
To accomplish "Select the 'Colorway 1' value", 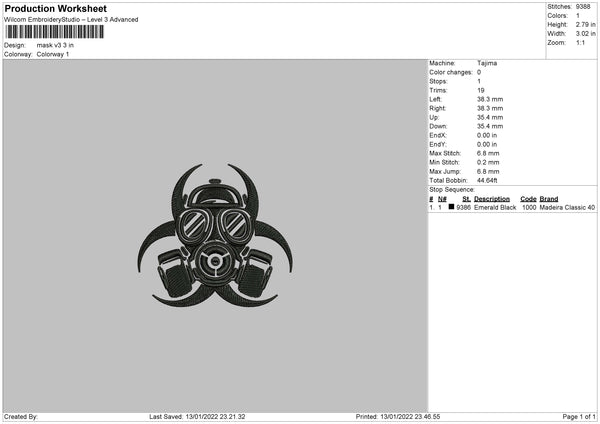I will click(53, 54).
